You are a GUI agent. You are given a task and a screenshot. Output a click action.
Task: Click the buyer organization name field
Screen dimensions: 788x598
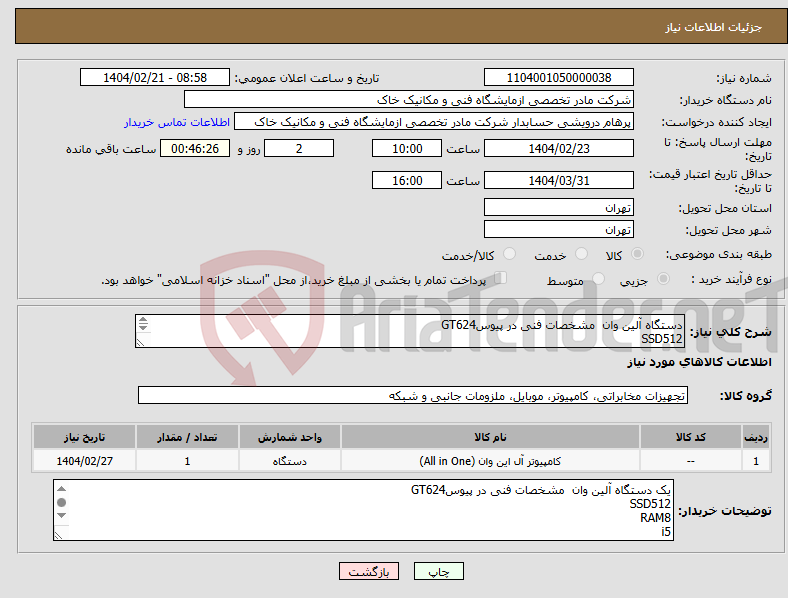tap(409, 99)
